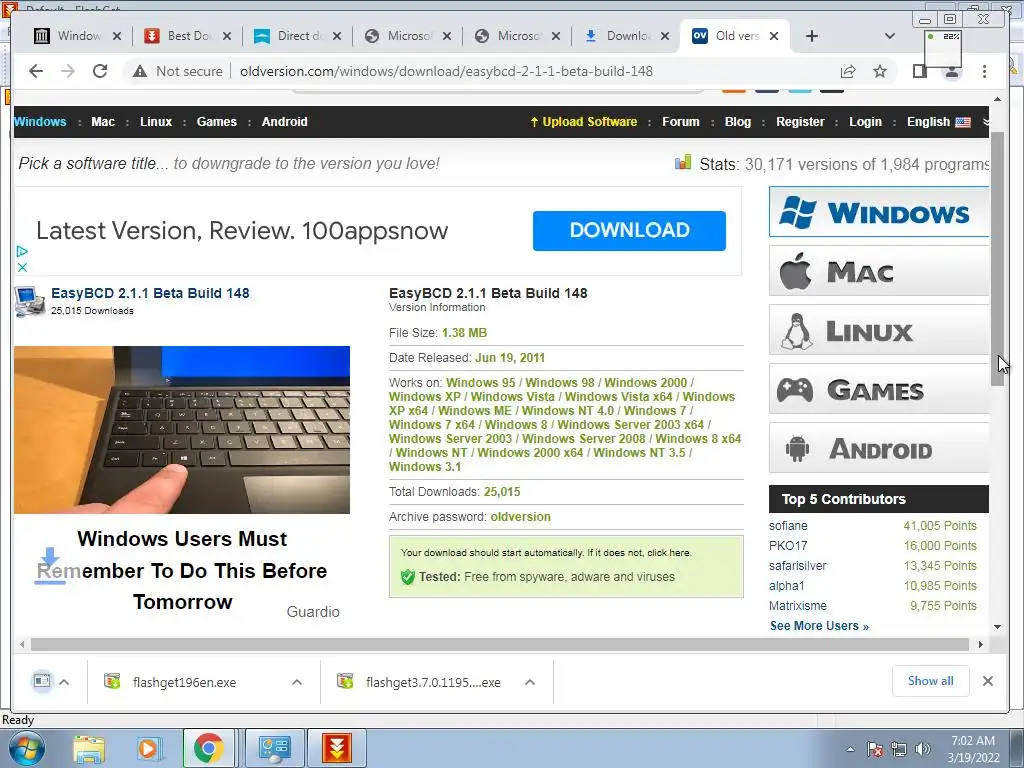Go back to the previous page
Image resolution: width=1024 pixels, height=768 pixels.
coord(36,71)
